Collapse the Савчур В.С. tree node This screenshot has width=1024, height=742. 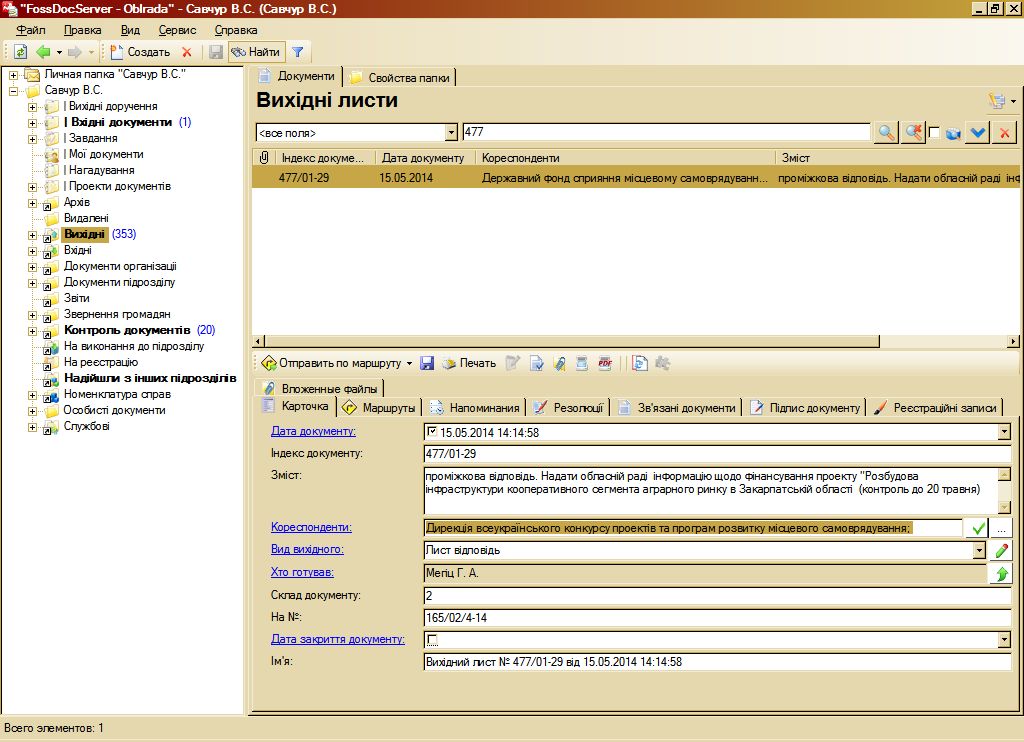pyautogui.click(x=13, y=91)
